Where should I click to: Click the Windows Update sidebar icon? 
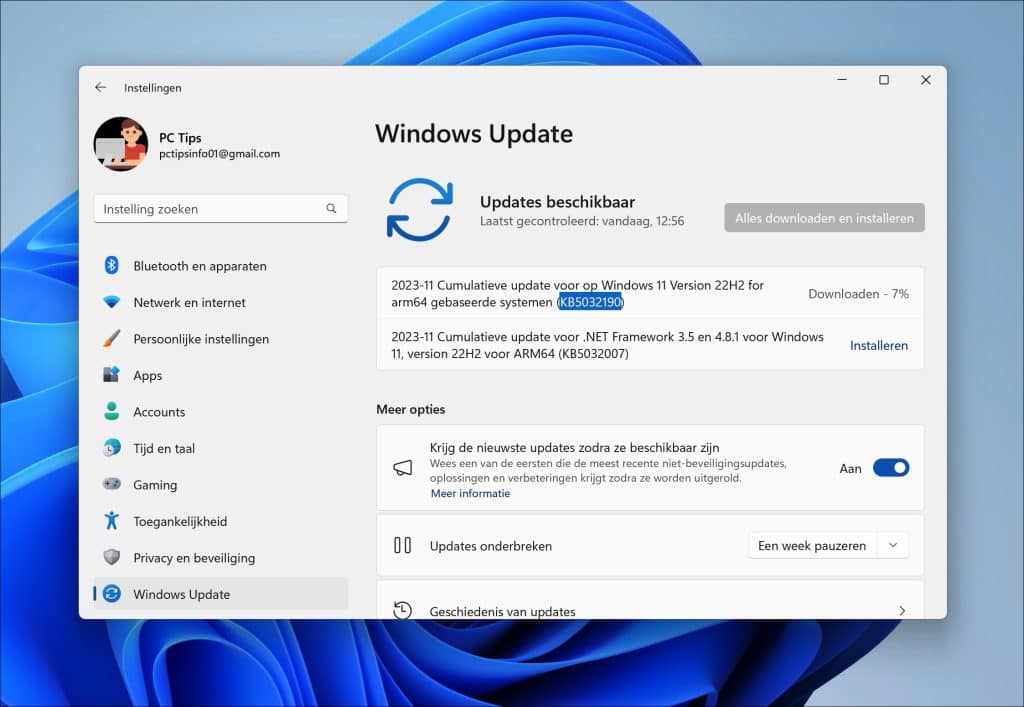[x=112, y=593]
